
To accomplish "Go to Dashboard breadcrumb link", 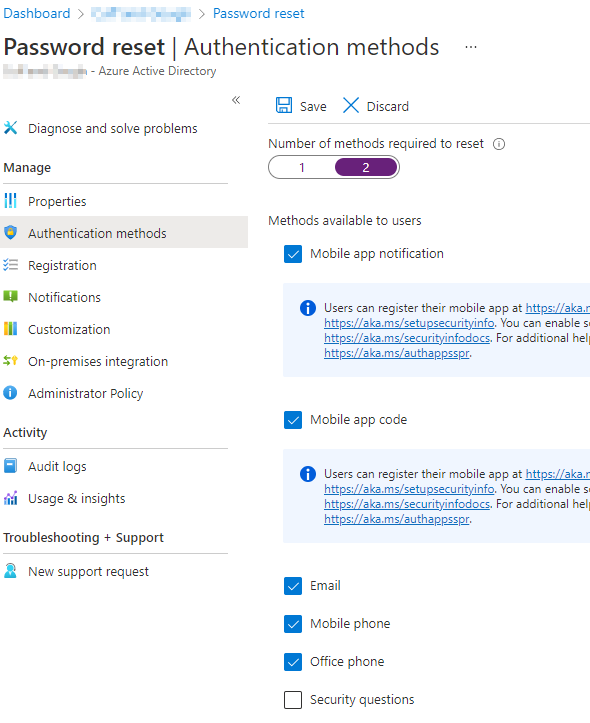I will [37, 13].
